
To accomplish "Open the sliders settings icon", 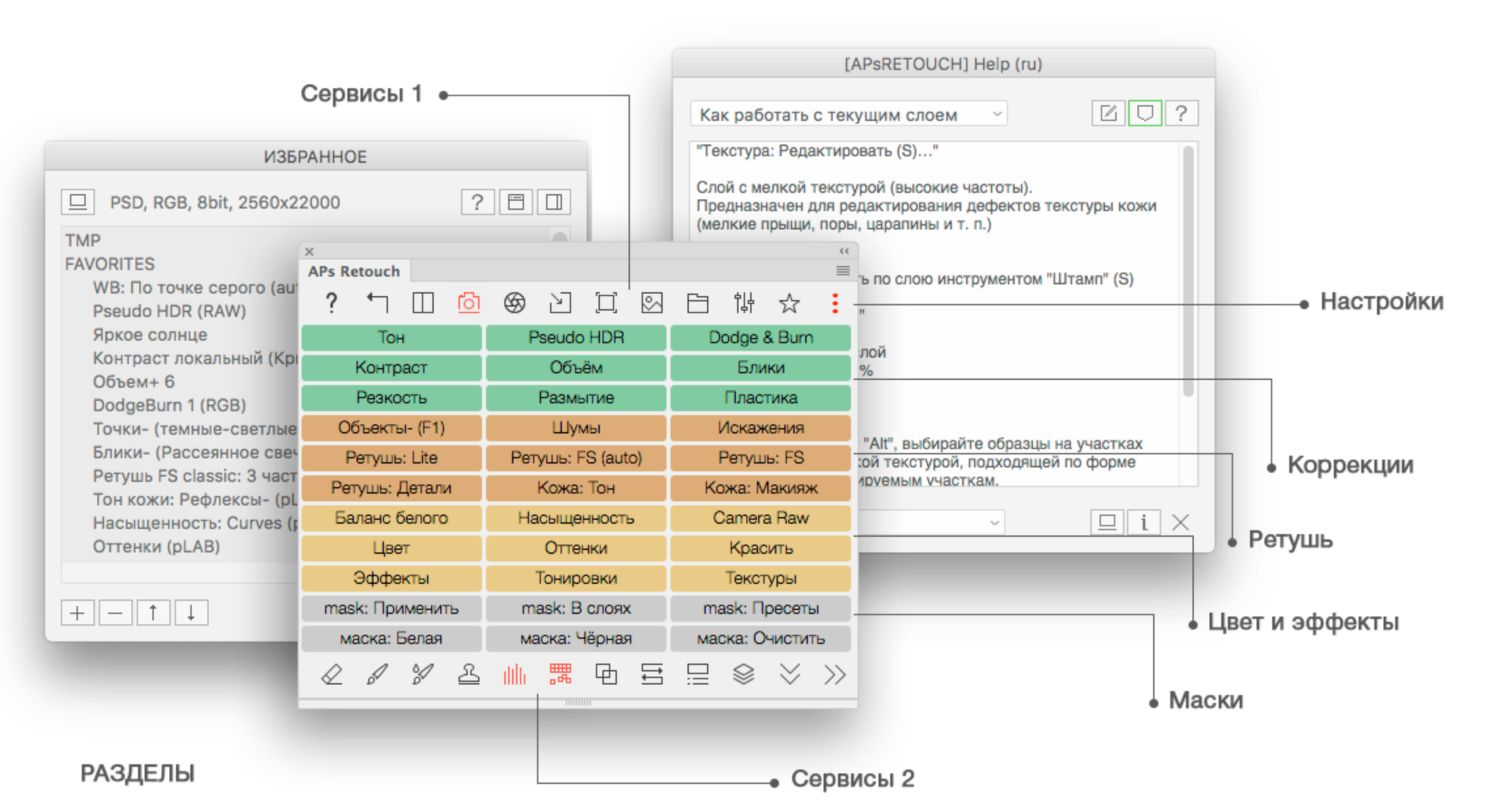I will pyautogui.click(x=744, y=303).
